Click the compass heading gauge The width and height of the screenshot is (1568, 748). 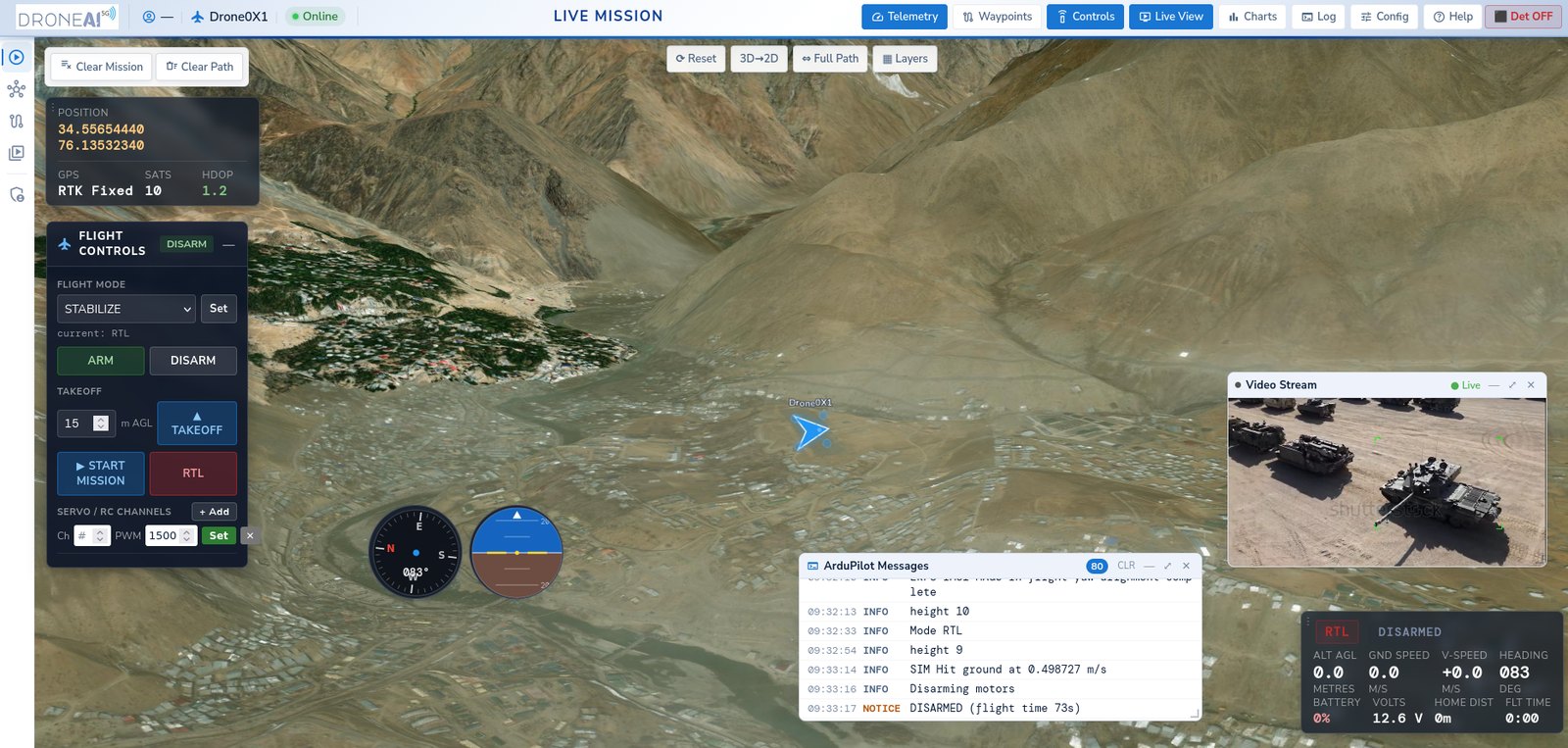coord(416,553)
